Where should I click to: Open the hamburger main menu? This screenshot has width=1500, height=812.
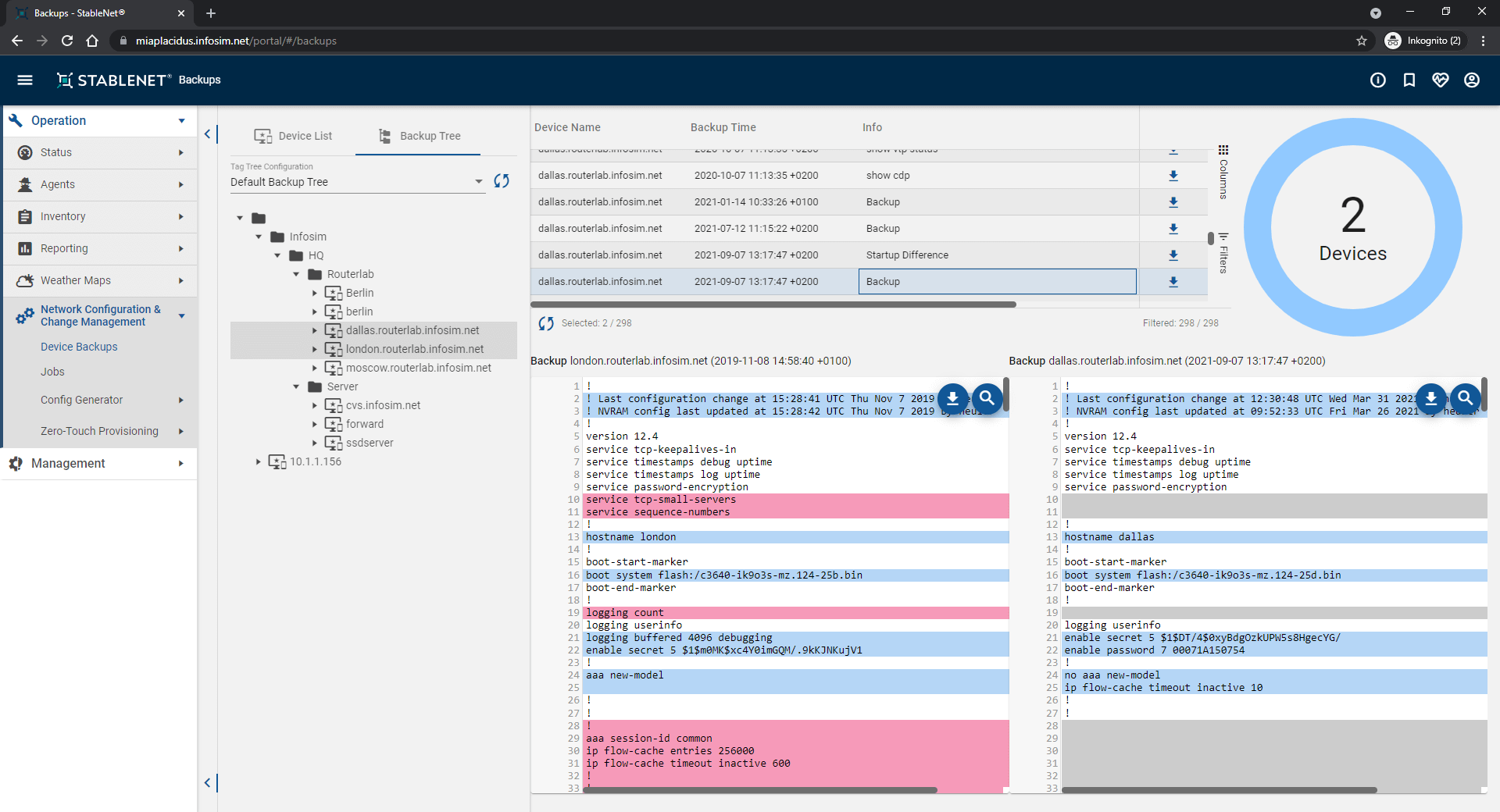click(x=25, y=80)
